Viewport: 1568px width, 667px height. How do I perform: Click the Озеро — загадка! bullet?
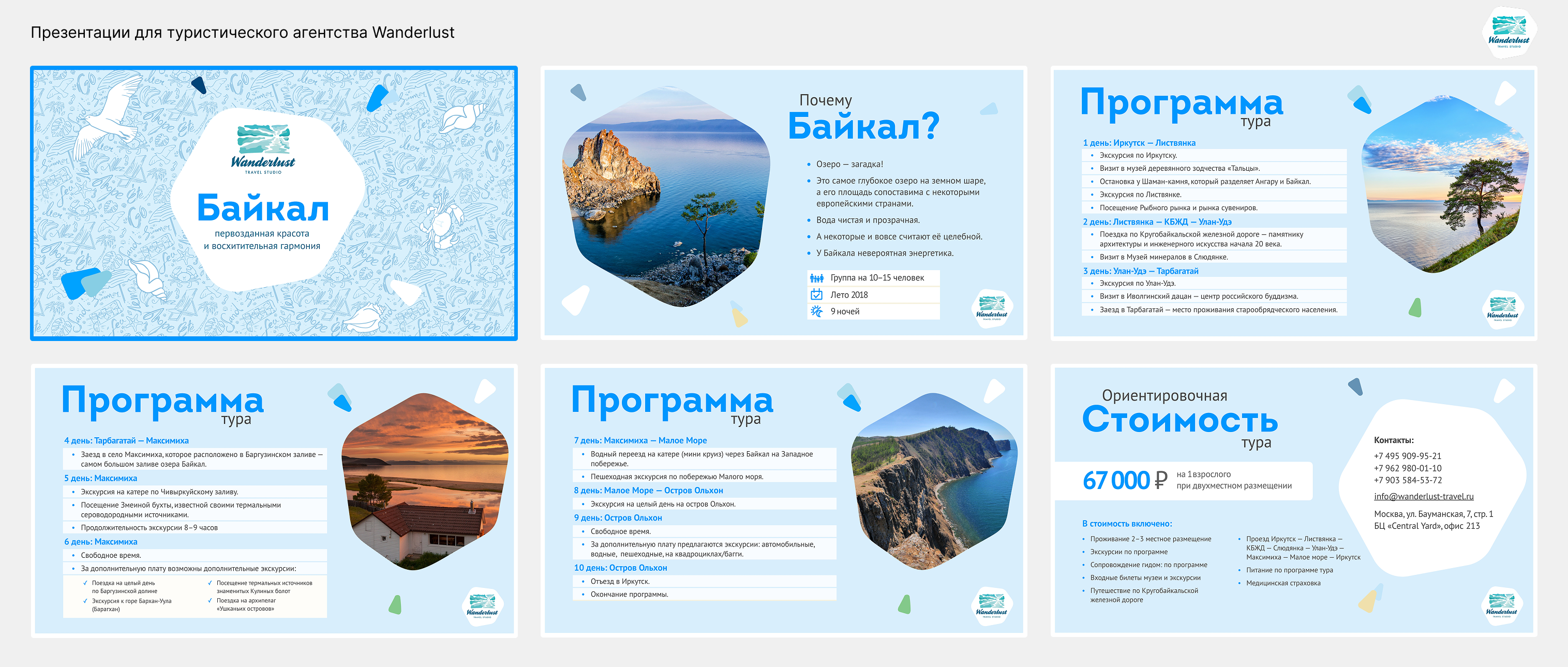(849, 165)
